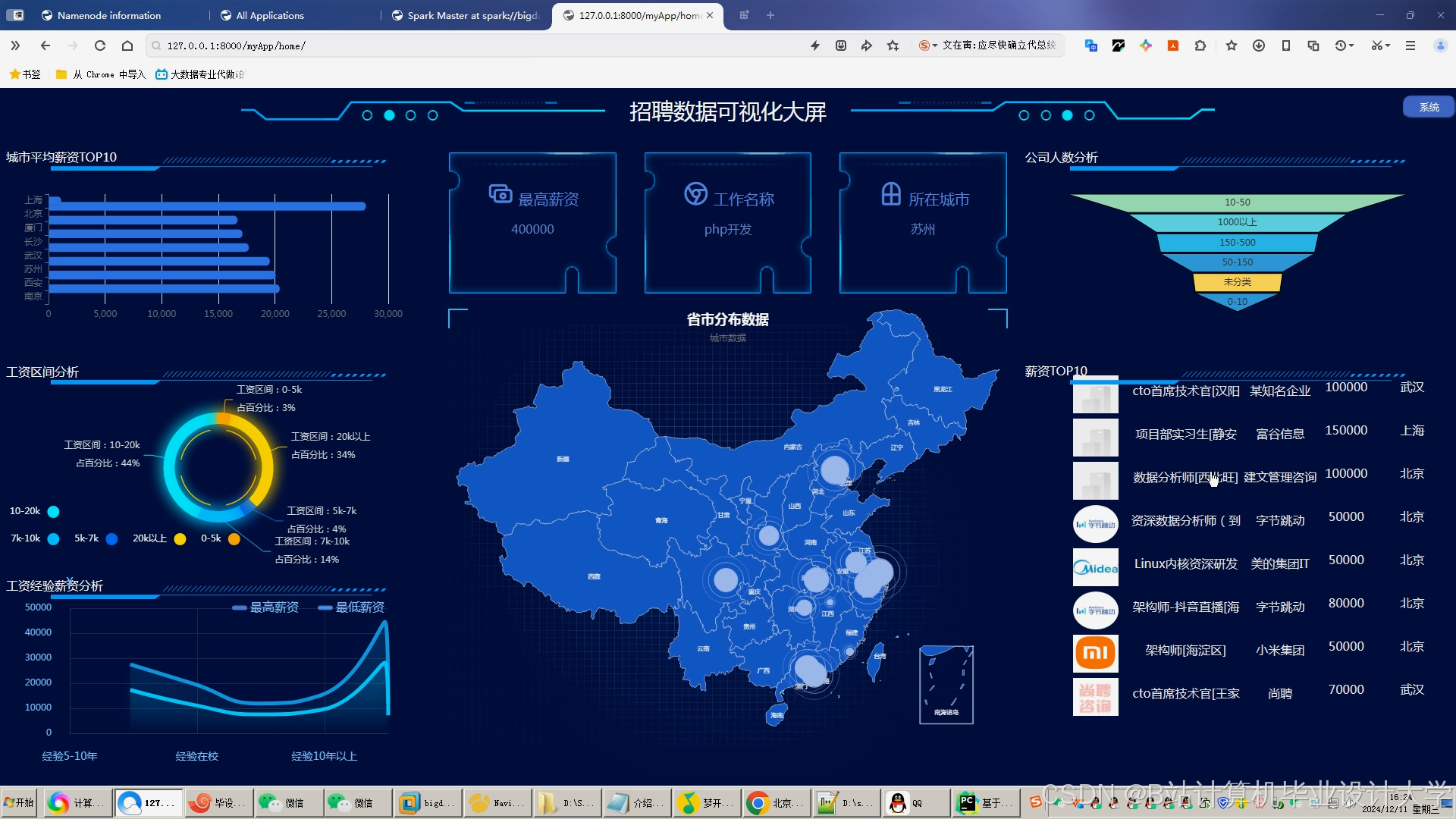Open the hidden extensions chevron next to back button

[x=15, y=45]
